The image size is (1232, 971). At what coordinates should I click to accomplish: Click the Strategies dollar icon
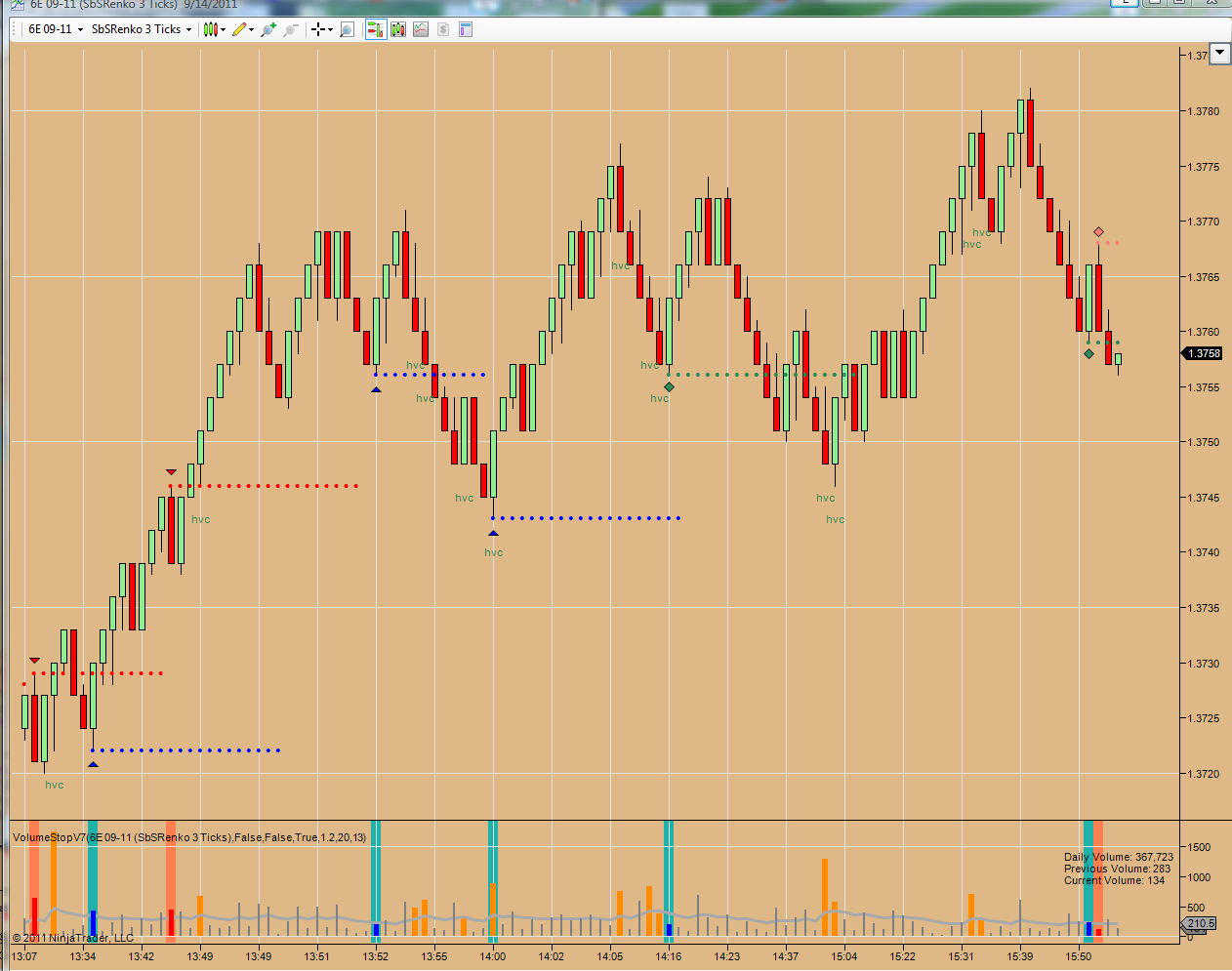(x=443, y=29)
